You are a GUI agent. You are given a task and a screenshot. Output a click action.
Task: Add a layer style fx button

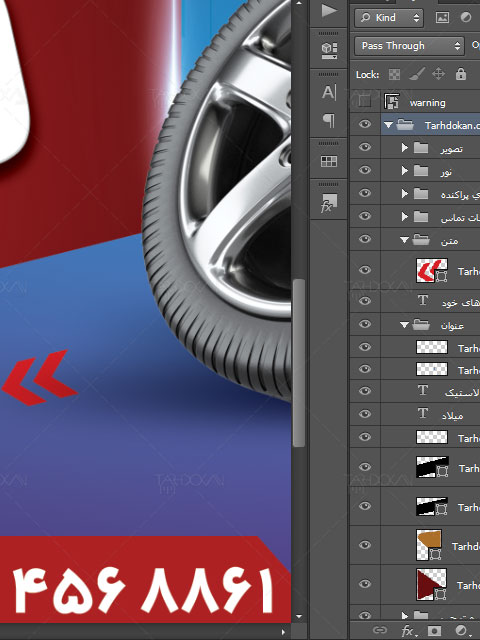tap(407, 631)
